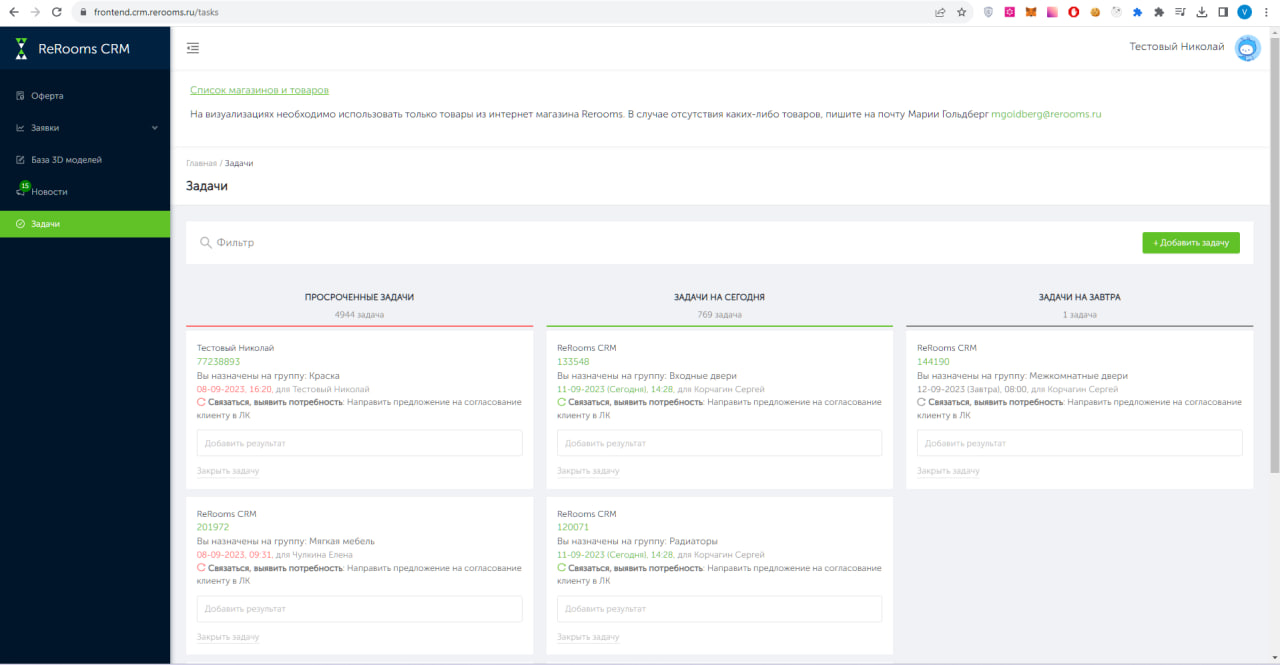Image resolution: width=1280 pixels, height=665 pixels.
Task: Click status icon on task 77238893
Action: click(x=201, y=402)
